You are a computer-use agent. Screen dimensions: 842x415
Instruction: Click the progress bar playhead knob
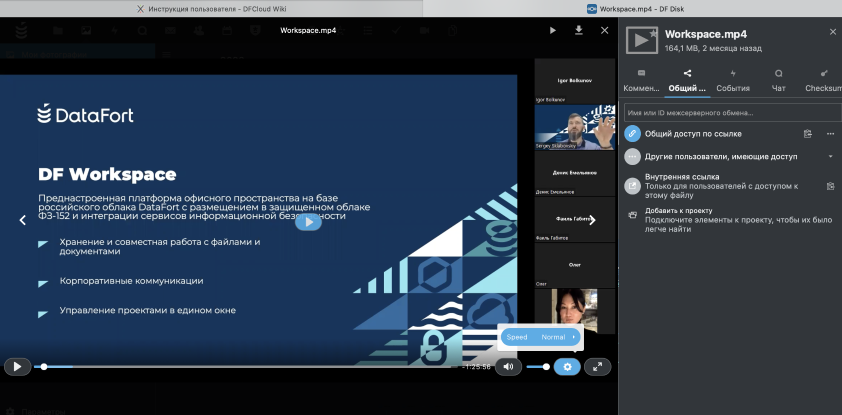pos(44,367)
